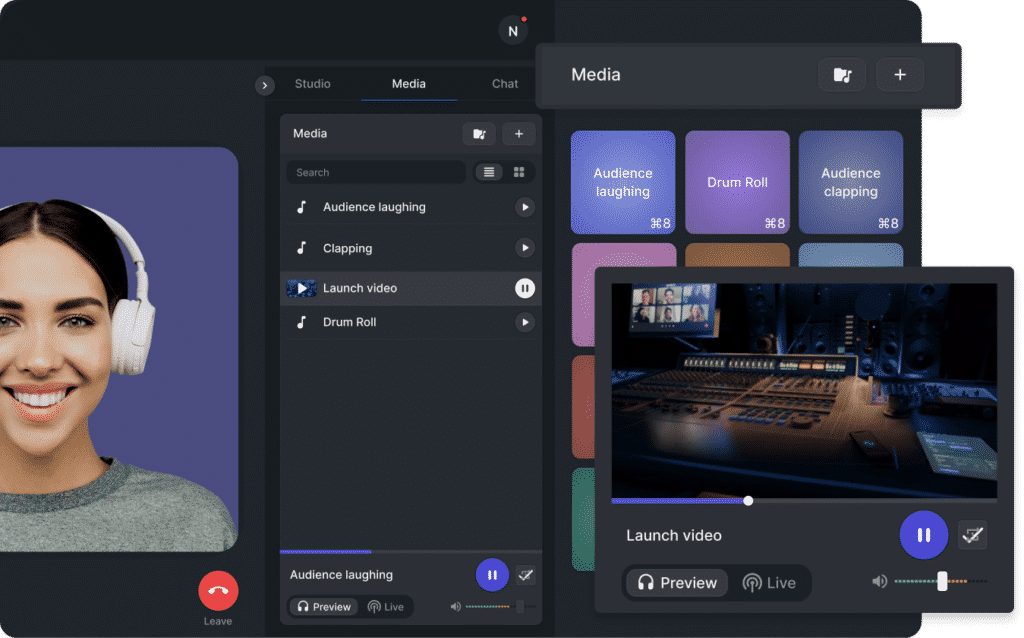This screenshot has width=1024, height=638.
Task: Open the Studio tab
Action: pos(312,84)
